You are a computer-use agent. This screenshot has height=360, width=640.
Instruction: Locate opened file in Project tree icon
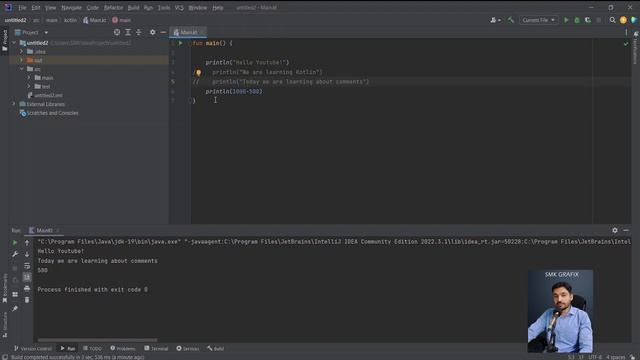point(117,32)
